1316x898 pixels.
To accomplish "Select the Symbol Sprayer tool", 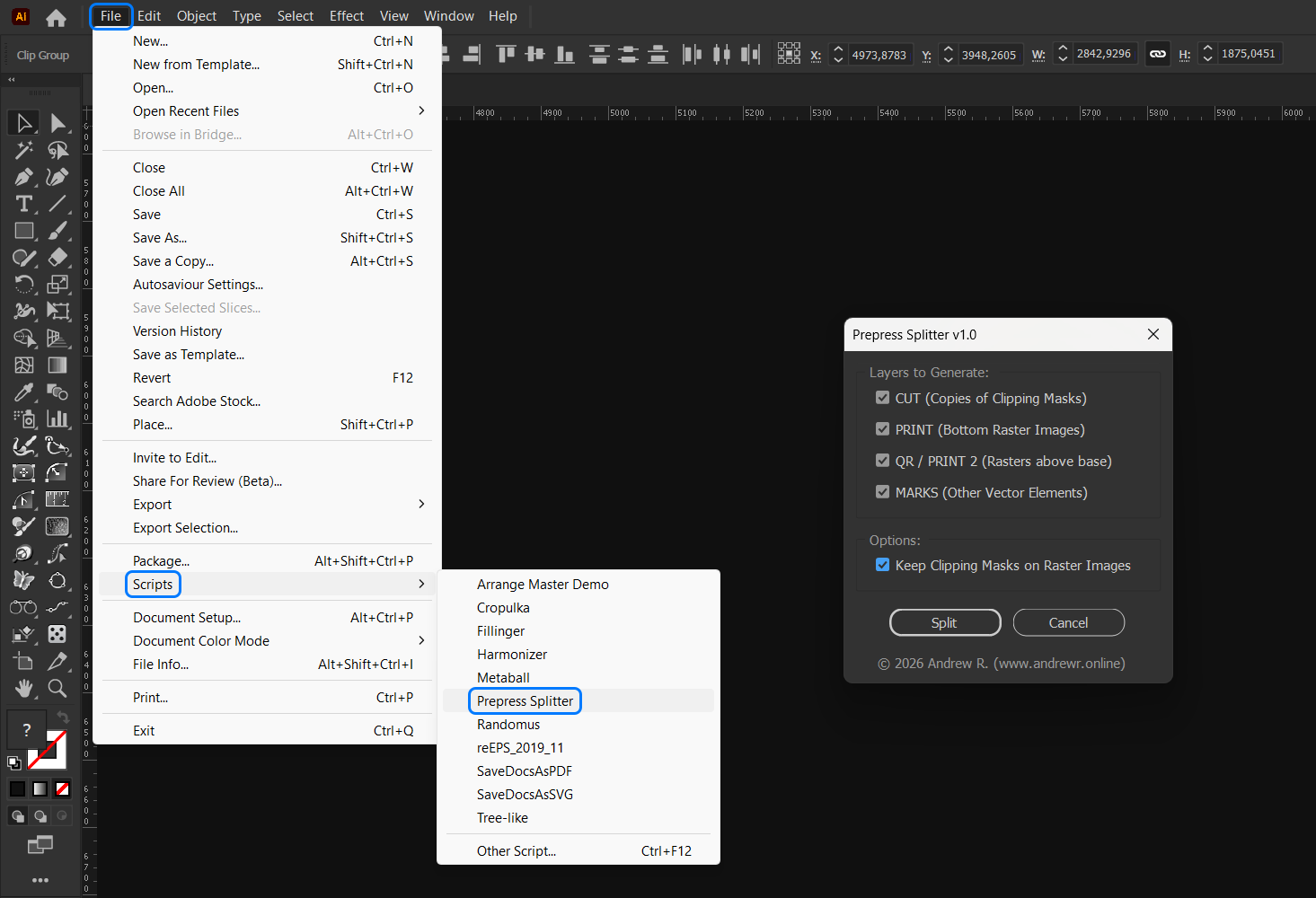I will (x=24, y=419).
